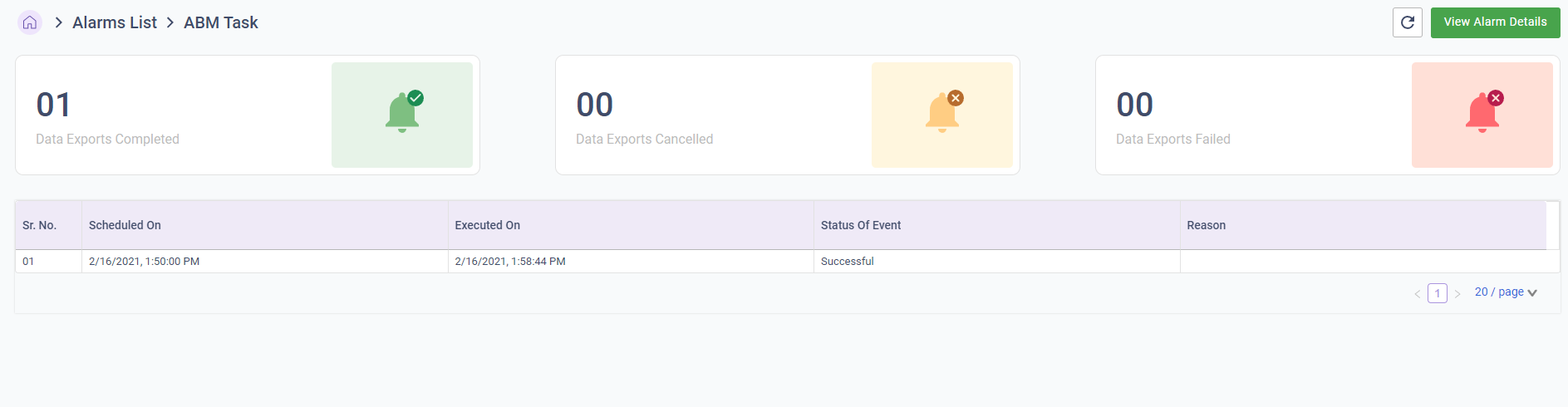Click the Status Of Event column header
This screenshot has width=1568, height=407.
click(x=861, y=225)
